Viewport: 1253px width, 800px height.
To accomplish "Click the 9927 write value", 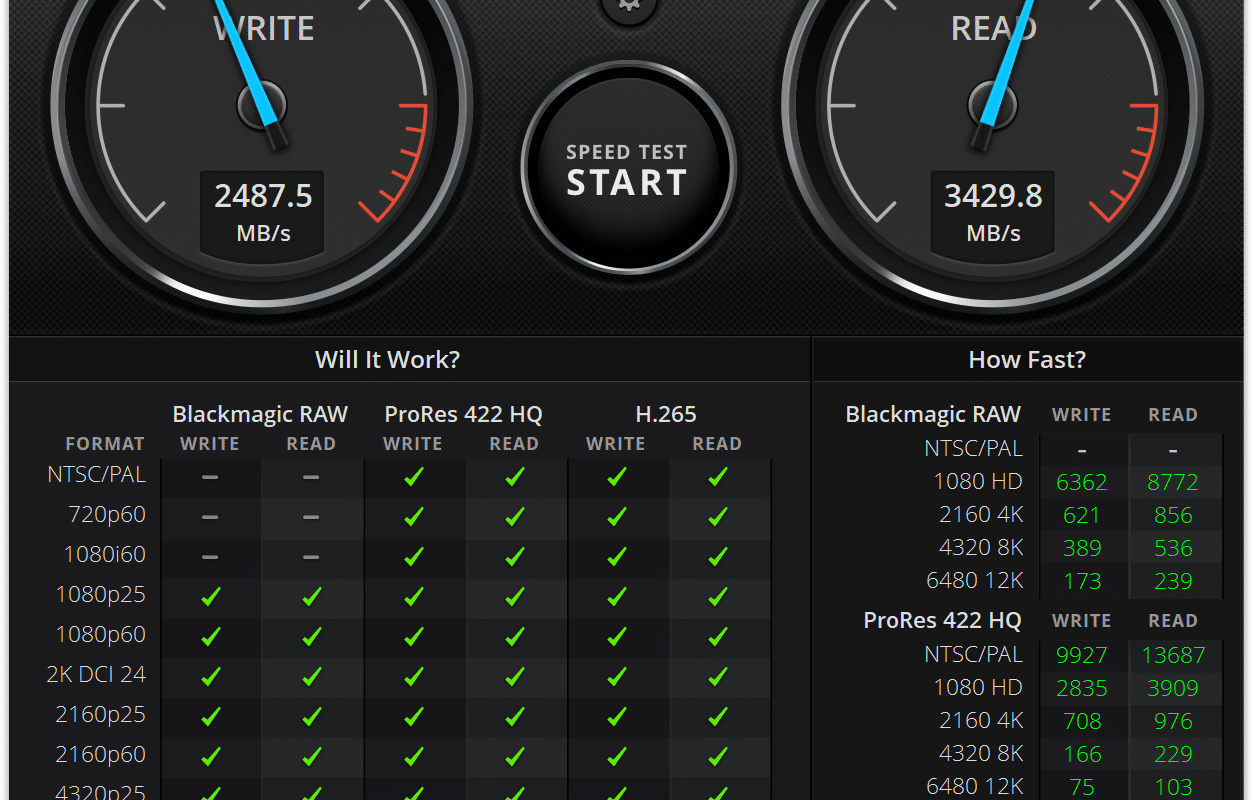I will [x=1082, y=656].
